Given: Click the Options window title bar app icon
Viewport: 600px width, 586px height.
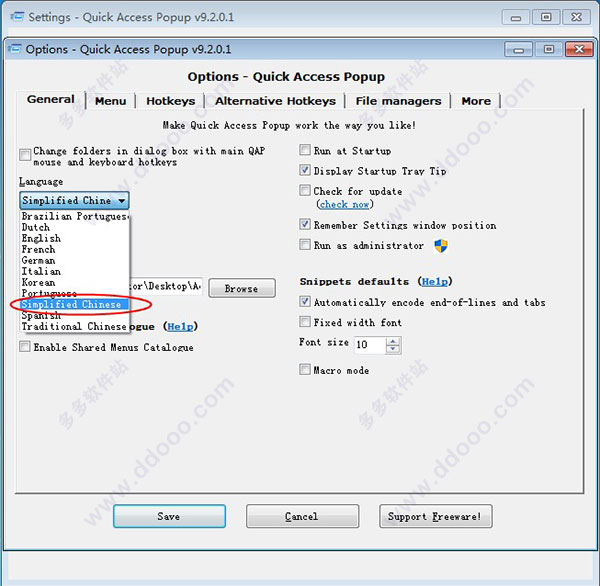Looking at the screenshot, I should click(14, 49).
